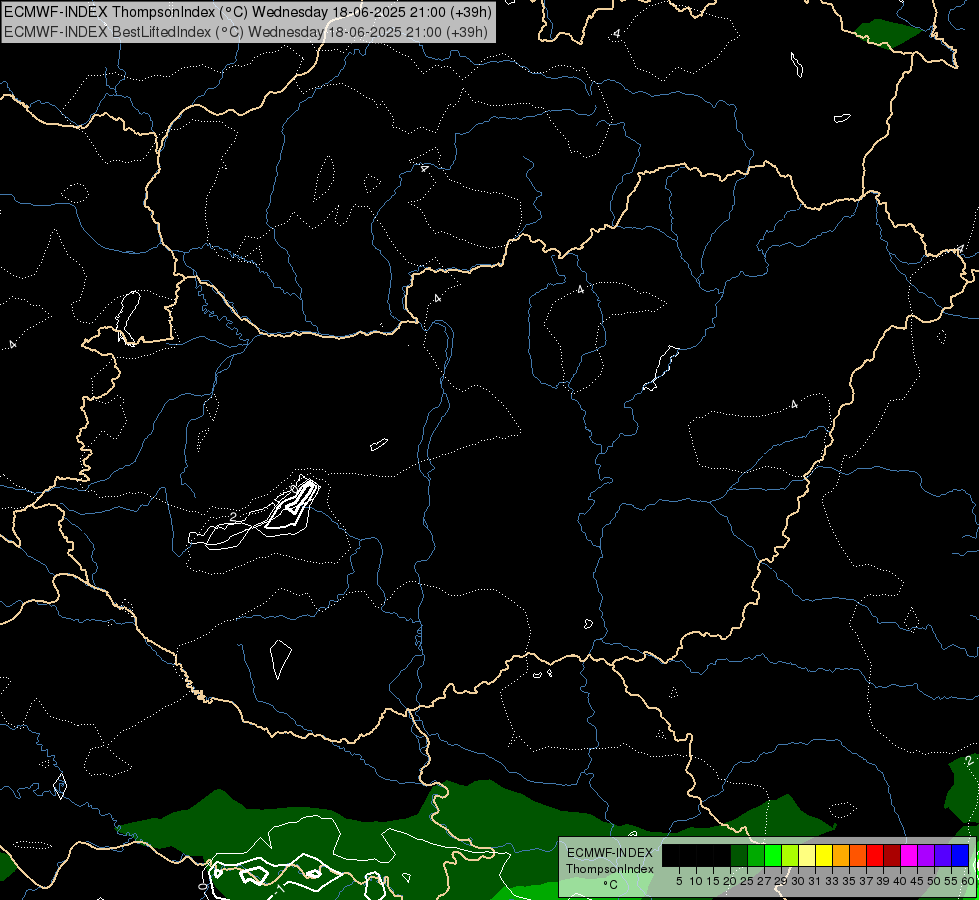979x900 pixels.
Task: Click the °C unit label in the legend
Action: (x=610, y=884)
